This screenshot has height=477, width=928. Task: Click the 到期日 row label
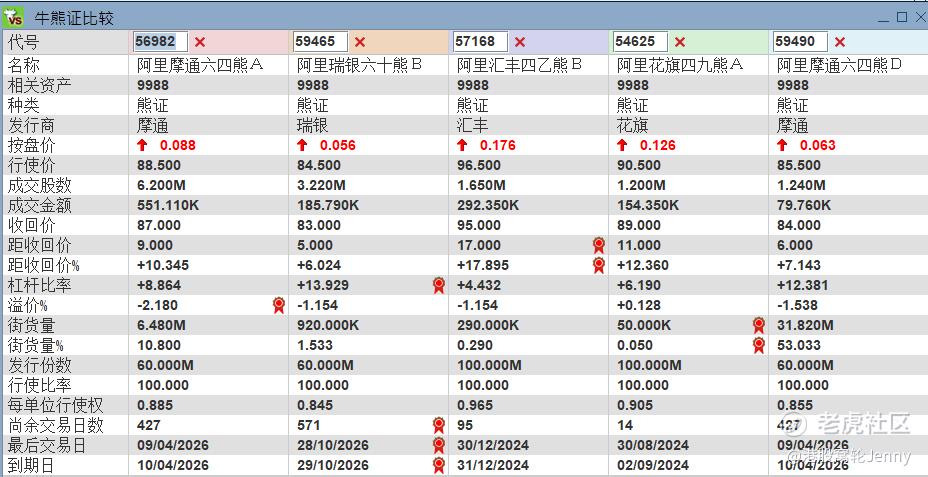click(x=31, y=465)
